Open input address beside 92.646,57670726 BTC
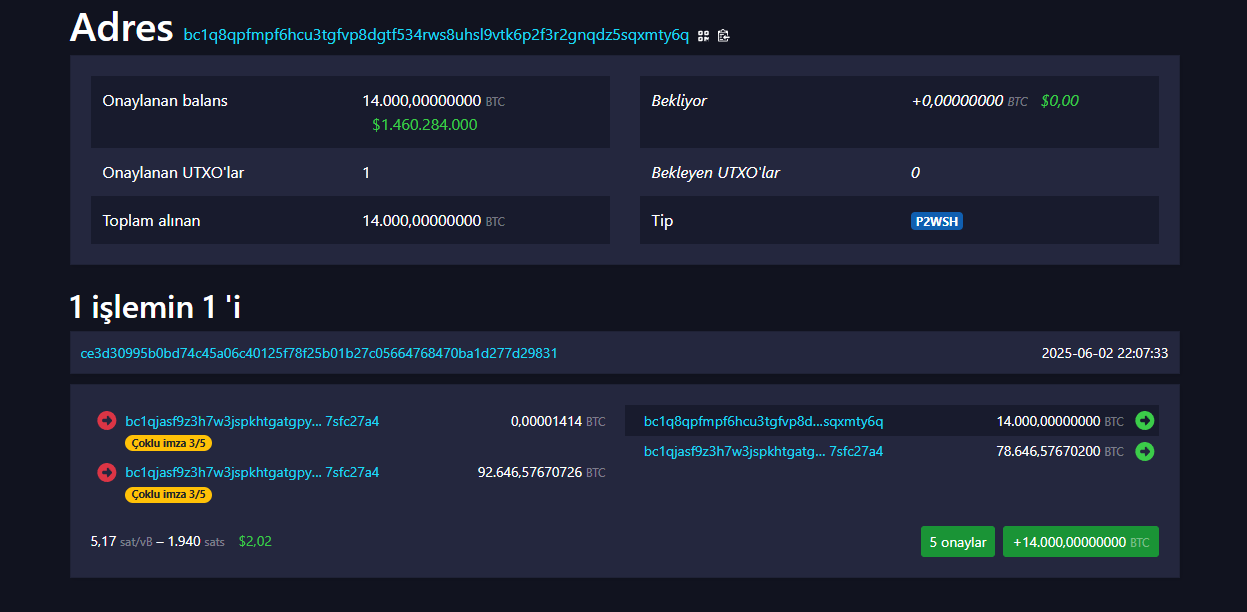The height and width of the screenshot is (612, 1247). (x=252, y=472)
